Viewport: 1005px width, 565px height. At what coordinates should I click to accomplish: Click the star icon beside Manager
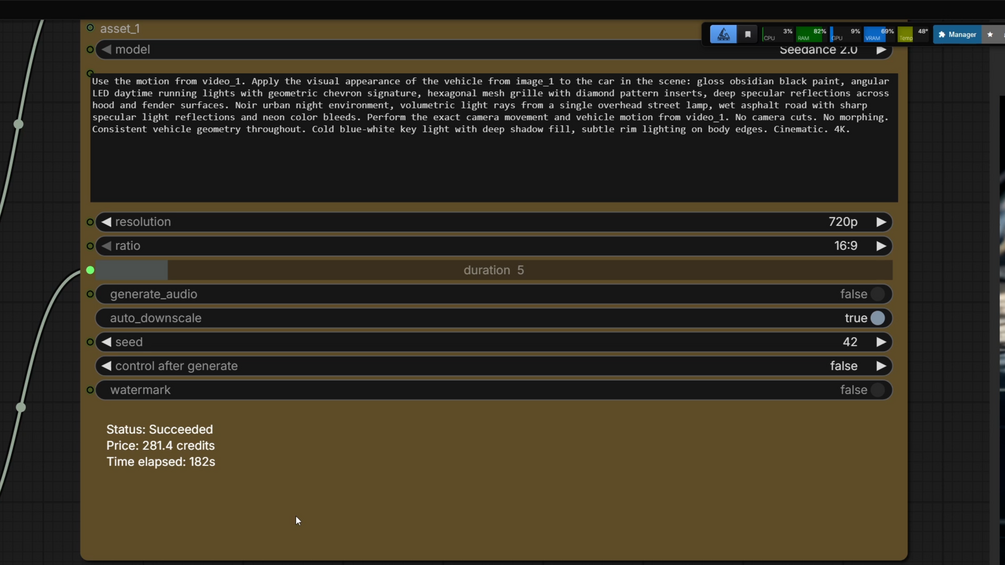tap(990, 35)
